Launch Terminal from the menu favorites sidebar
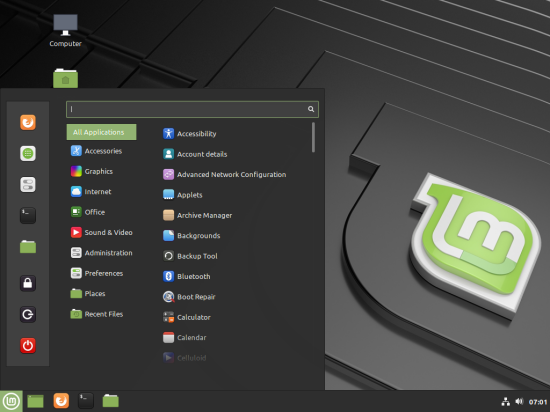The width and height of the screenshot is (550, 412). click(x=28, y=215)
